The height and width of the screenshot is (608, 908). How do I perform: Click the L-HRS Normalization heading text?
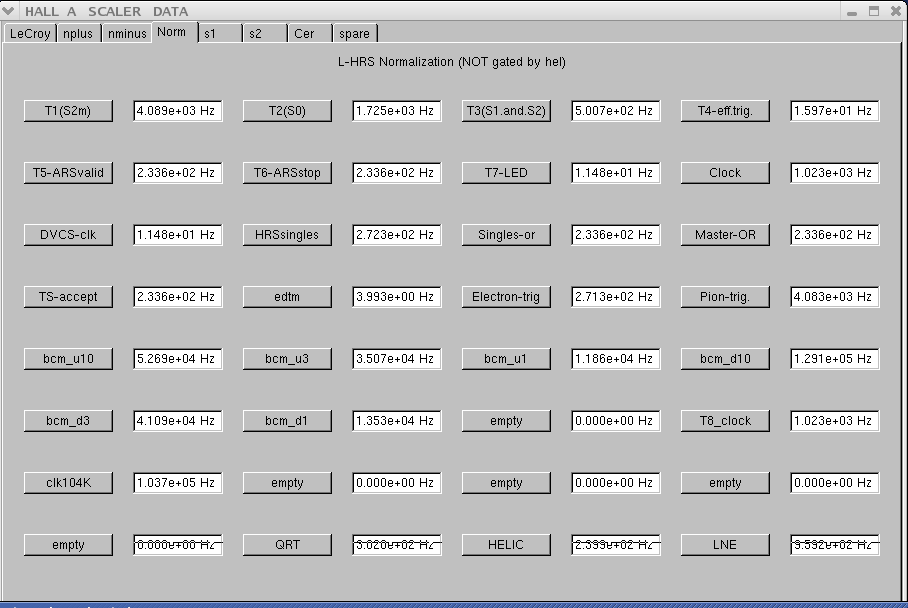(452, 62)
